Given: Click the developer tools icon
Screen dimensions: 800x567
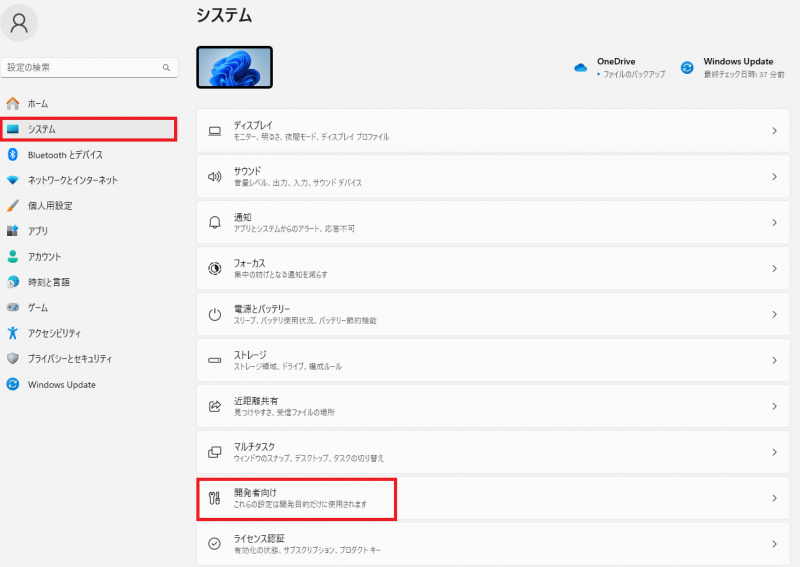Looking at the screenshot, I should [x=214, y=498].
